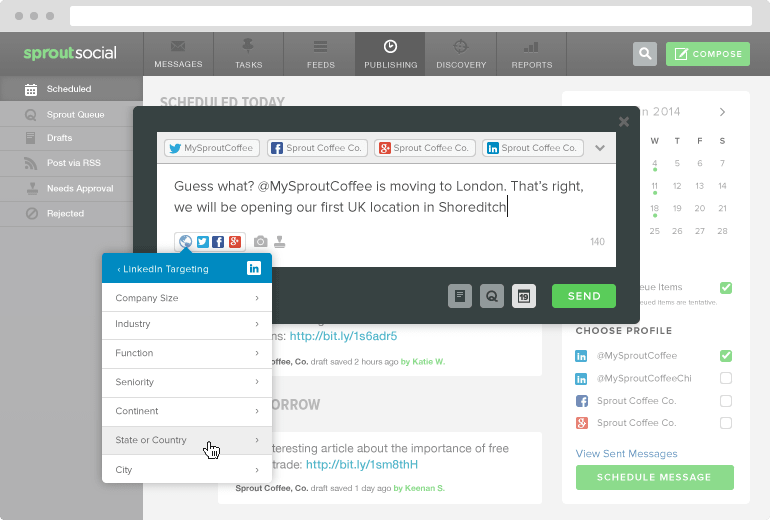The image size is (770, 520).
Task: Select day 11 in the calendar
Action: pyautogui.click(x=655, y=186)
